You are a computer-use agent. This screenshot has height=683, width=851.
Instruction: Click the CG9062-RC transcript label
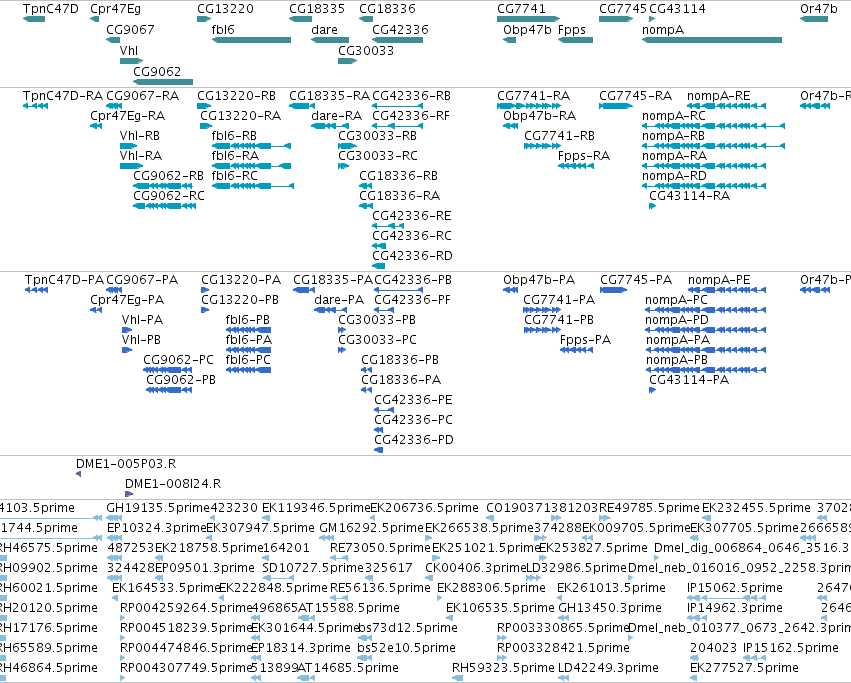pos(169,196)
